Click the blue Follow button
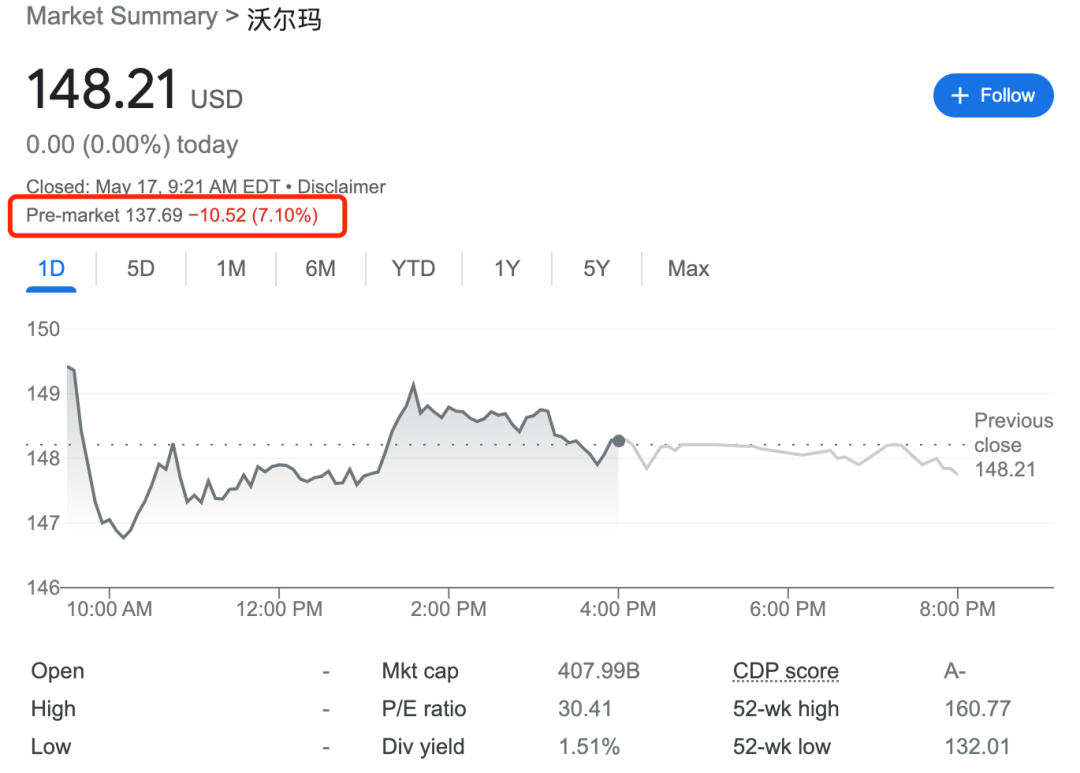Image resolution: width=1080 pixels, height=773 pixels. pyautogui.click(x=993, y=95)
